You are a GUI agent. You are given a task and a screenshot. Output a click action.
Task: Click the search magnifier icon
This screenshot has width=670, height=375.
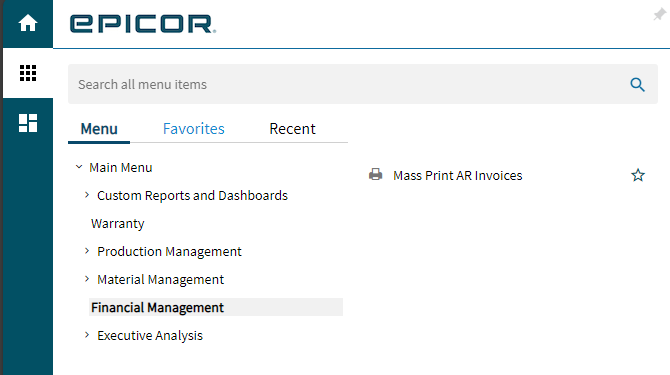[637, 85]
